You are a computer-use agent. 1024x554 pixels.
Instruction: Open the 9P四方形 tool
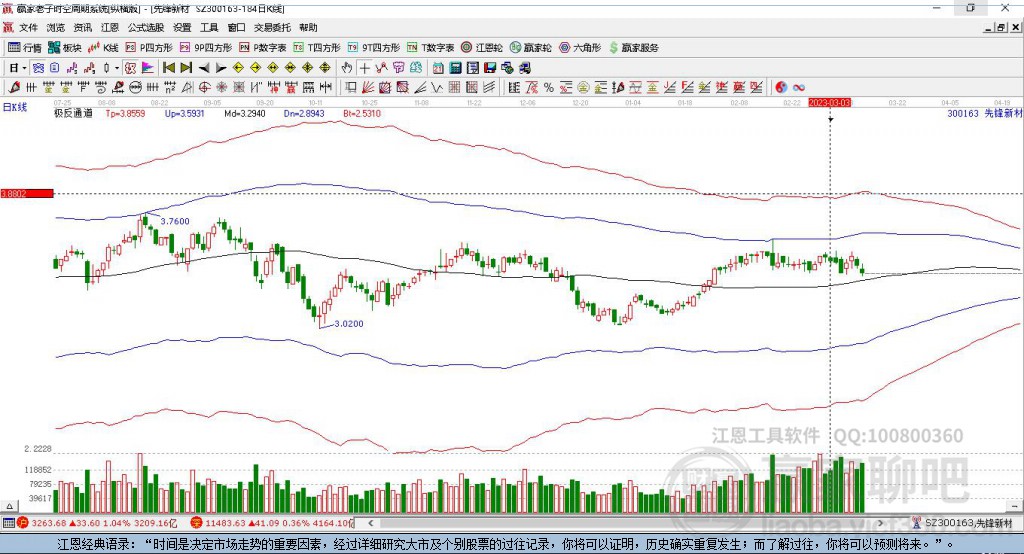[205, 48]
